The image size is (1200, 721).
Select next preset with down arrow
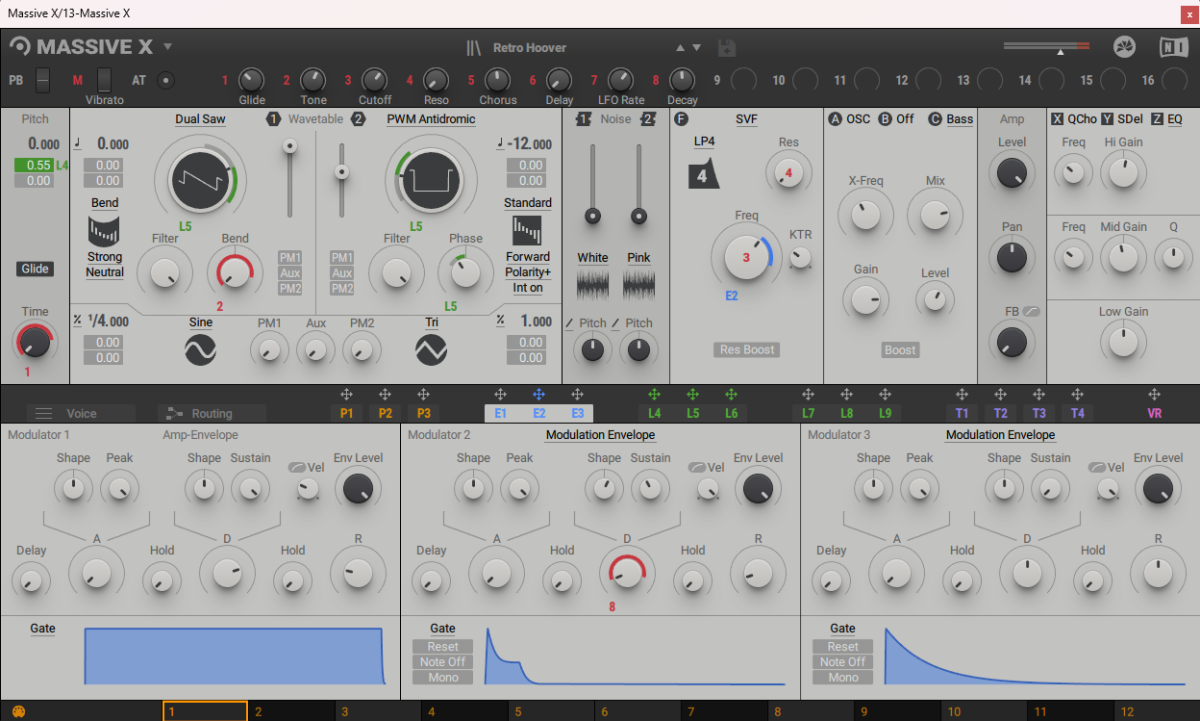[697, 47]
